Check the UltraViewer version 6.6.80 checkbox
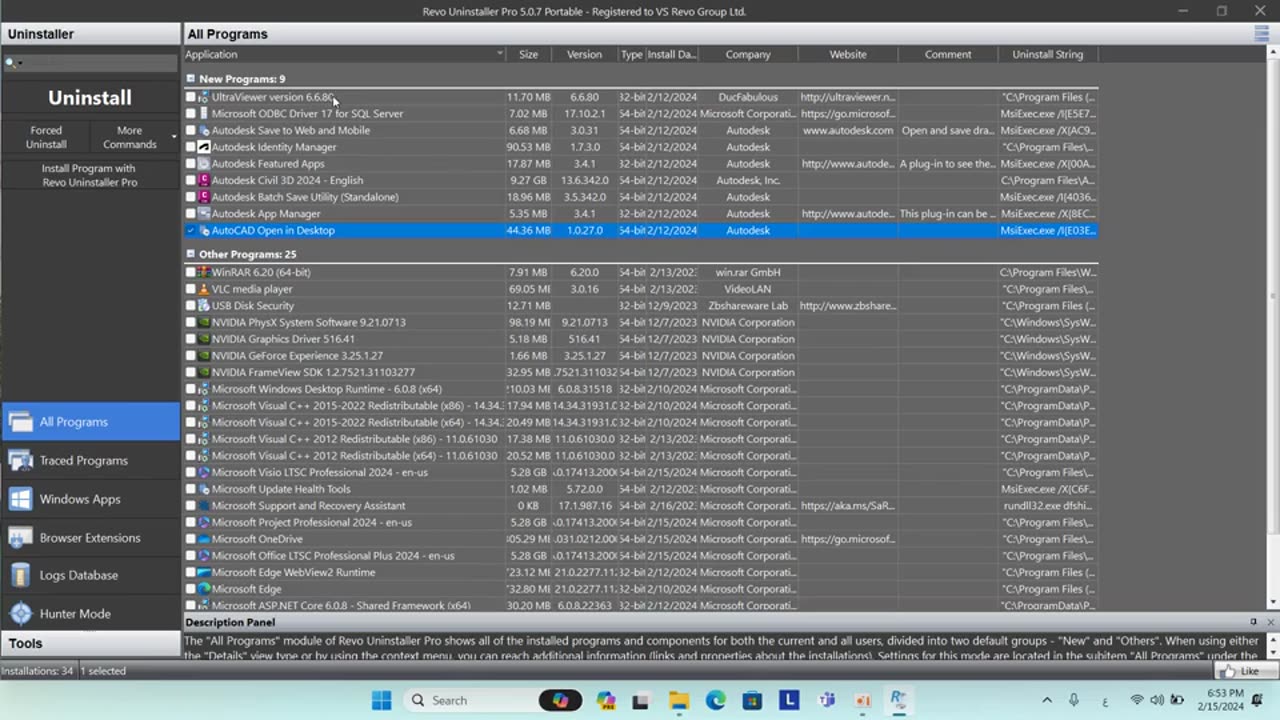The width and height of the screenshot is (1280, 720). pyautogui.click(x=191, y=97)
